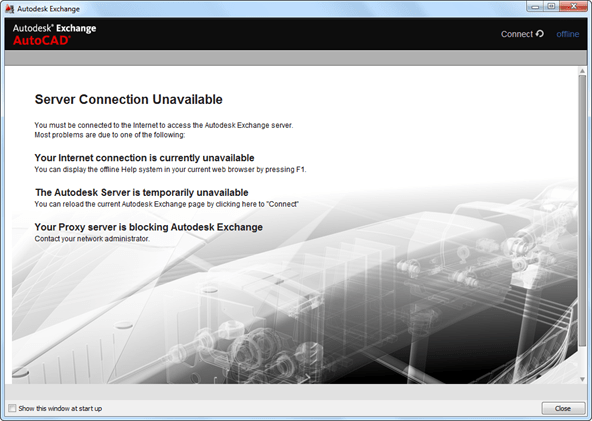Click the white Autodesk Exchange logo text

(x=54, y=28)
